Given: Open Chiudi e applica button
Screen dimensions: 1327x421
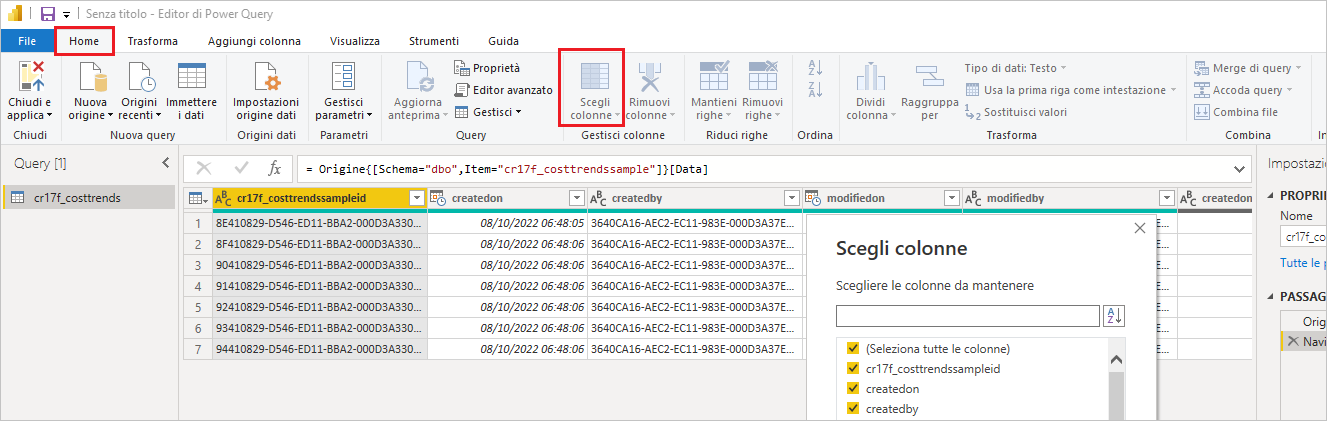Looking at the screenshot, I should 29,90.
